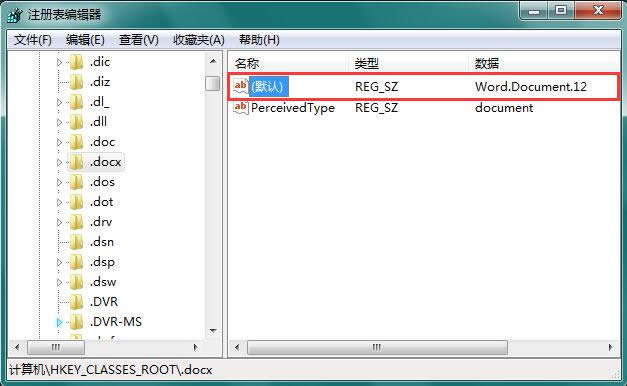Screen dimensions: 627x386
Task: Click the .dsn folder icon
Action: [76, 242]
